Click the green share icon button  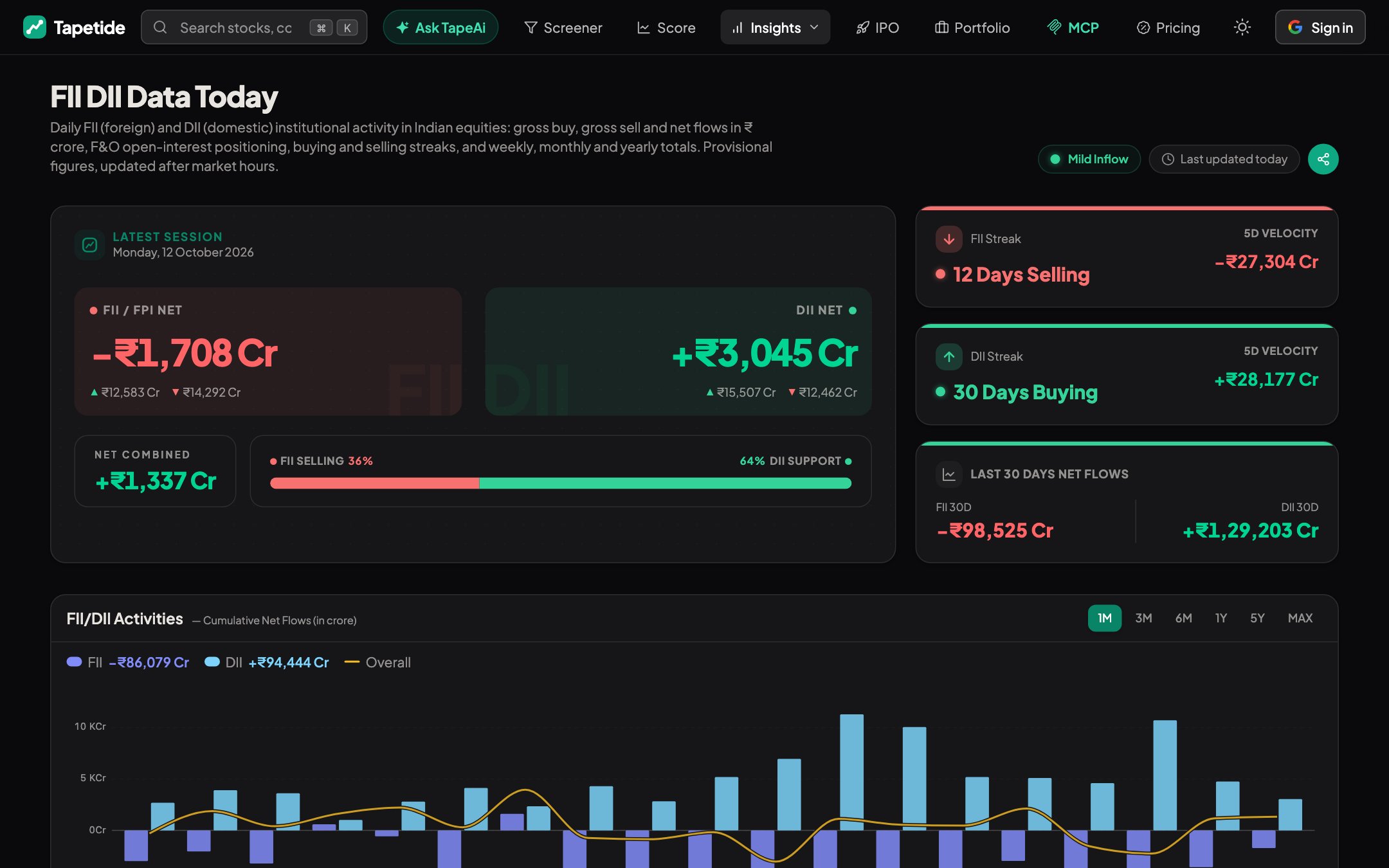(x=1323, y=159)
